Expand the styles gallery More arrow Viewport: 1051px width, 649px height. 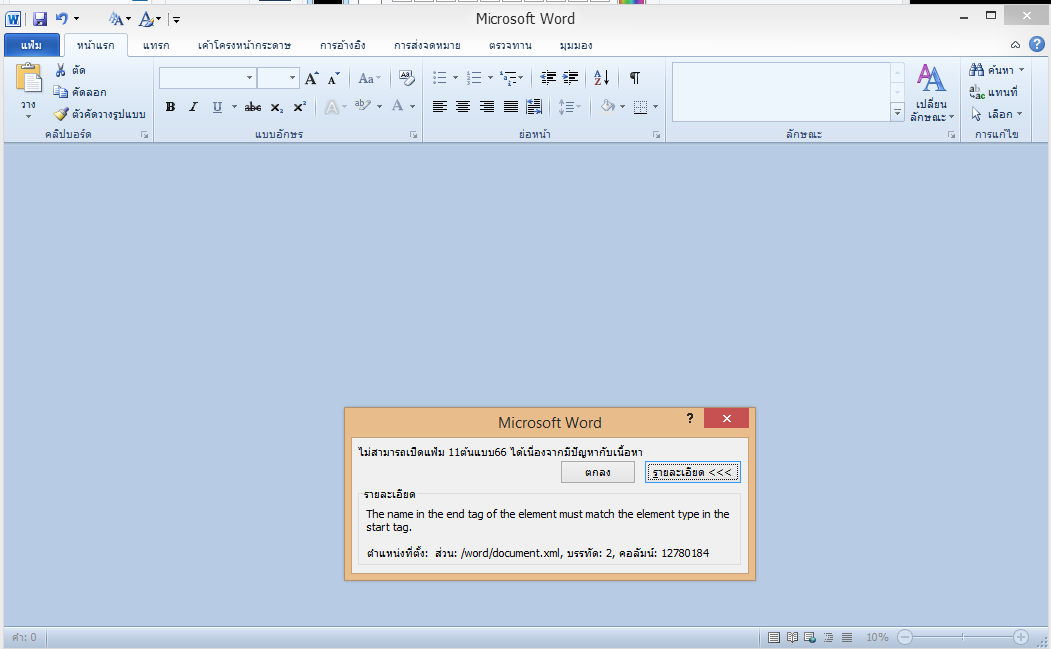[898, 113]
